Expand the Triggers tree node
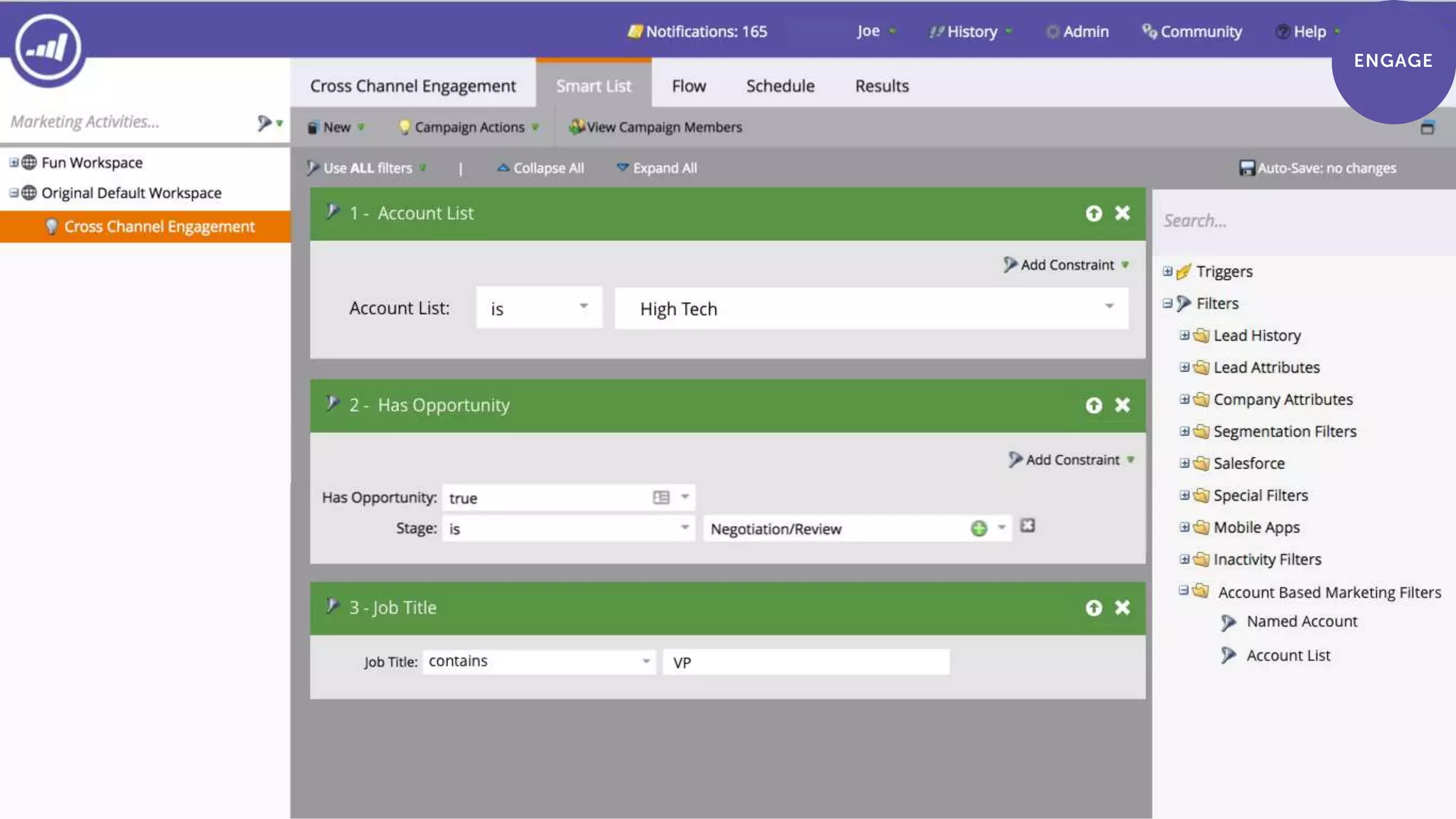The image size is (1456, 819). click(1167, 271)
